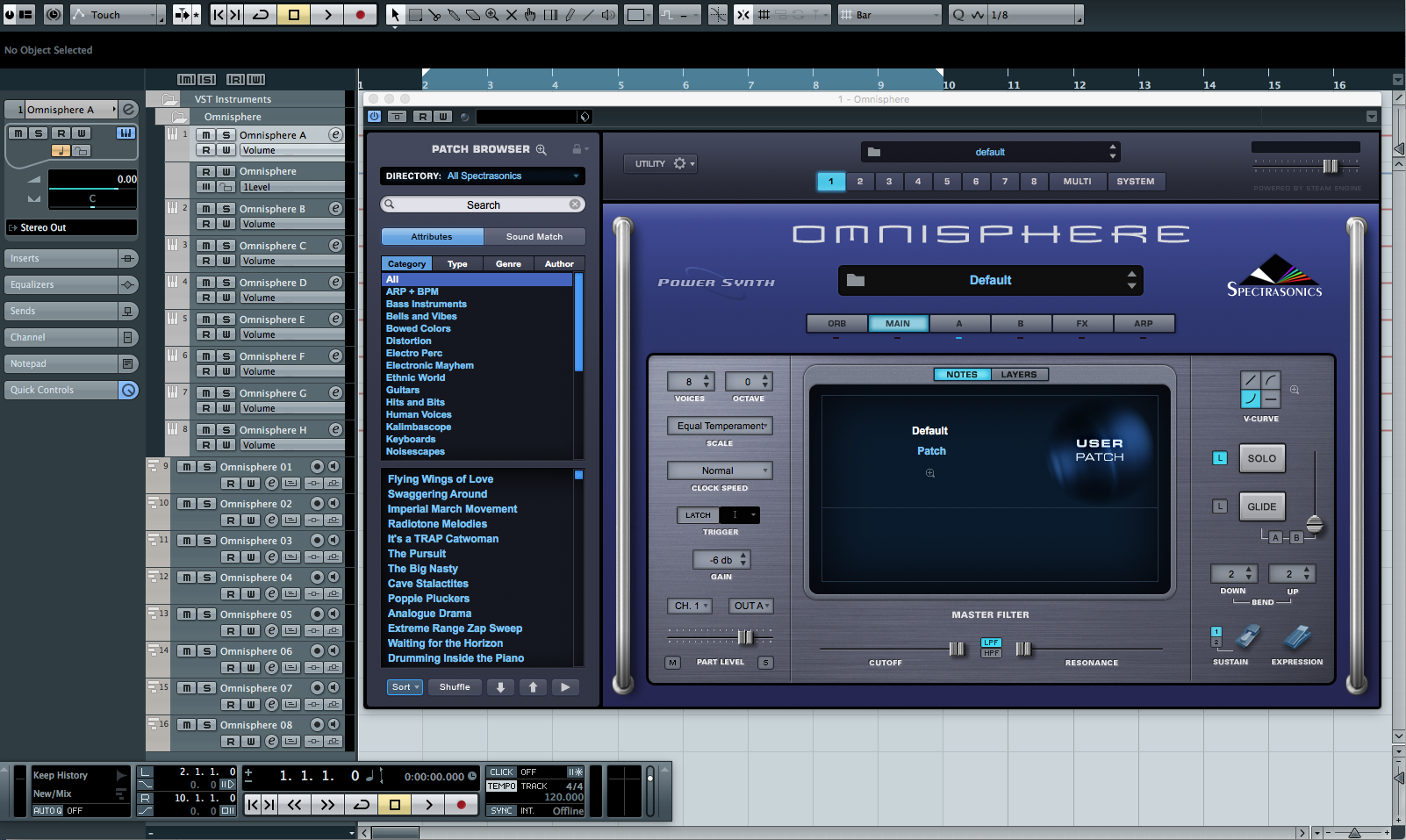
Task: Select the Scissors split tool
Action: click(436, 14)
